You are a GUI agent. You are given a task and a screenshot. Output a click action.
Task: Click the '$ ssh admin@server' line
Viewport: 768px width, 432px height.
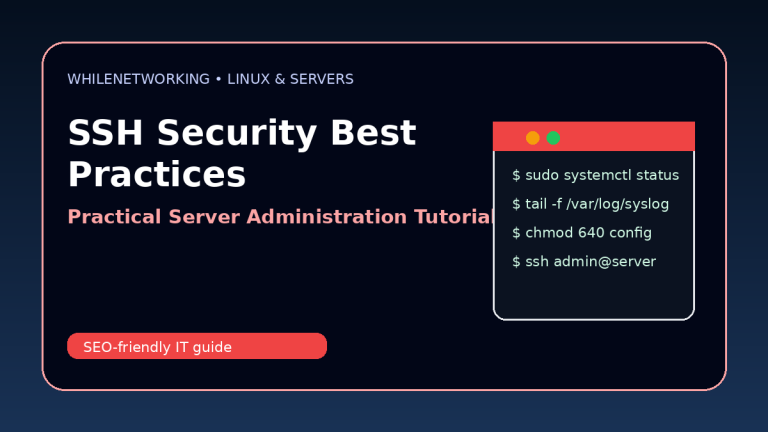click(584, 262)
